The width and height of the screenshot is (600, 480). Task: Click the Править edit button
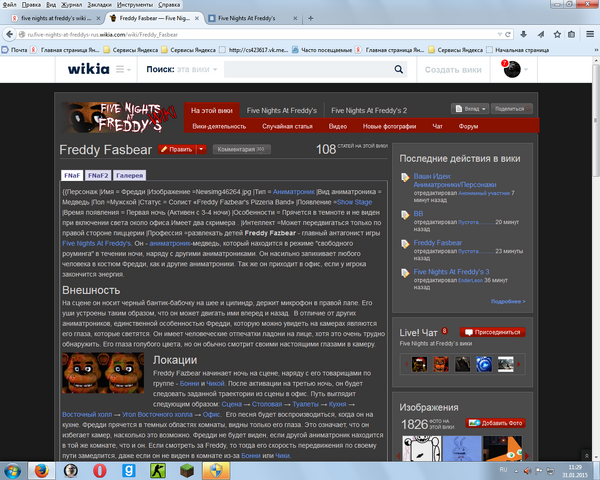click(x=177, y=149)
